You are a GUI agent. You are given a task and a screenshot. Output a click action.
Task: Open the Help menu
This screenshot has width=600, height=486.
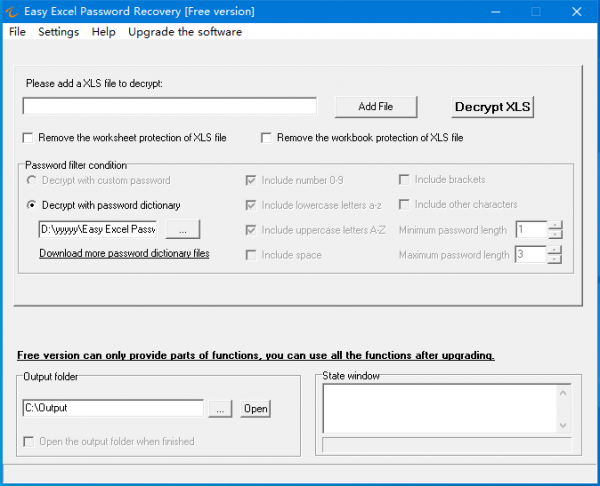pos(103,32)
